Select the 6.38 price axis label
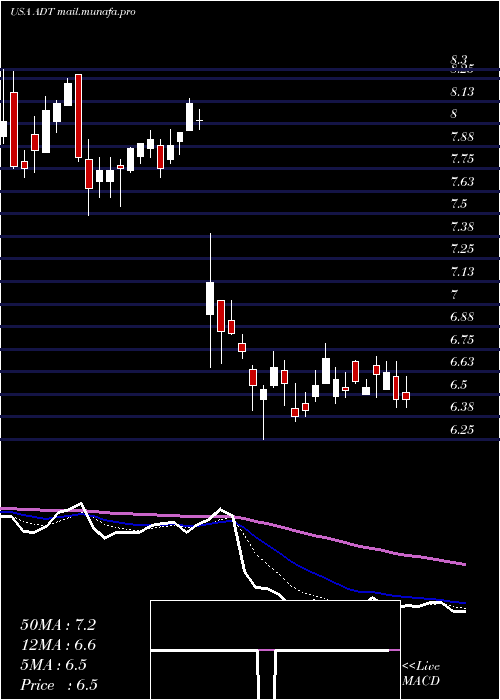The image size is (500, 700). 462,407
